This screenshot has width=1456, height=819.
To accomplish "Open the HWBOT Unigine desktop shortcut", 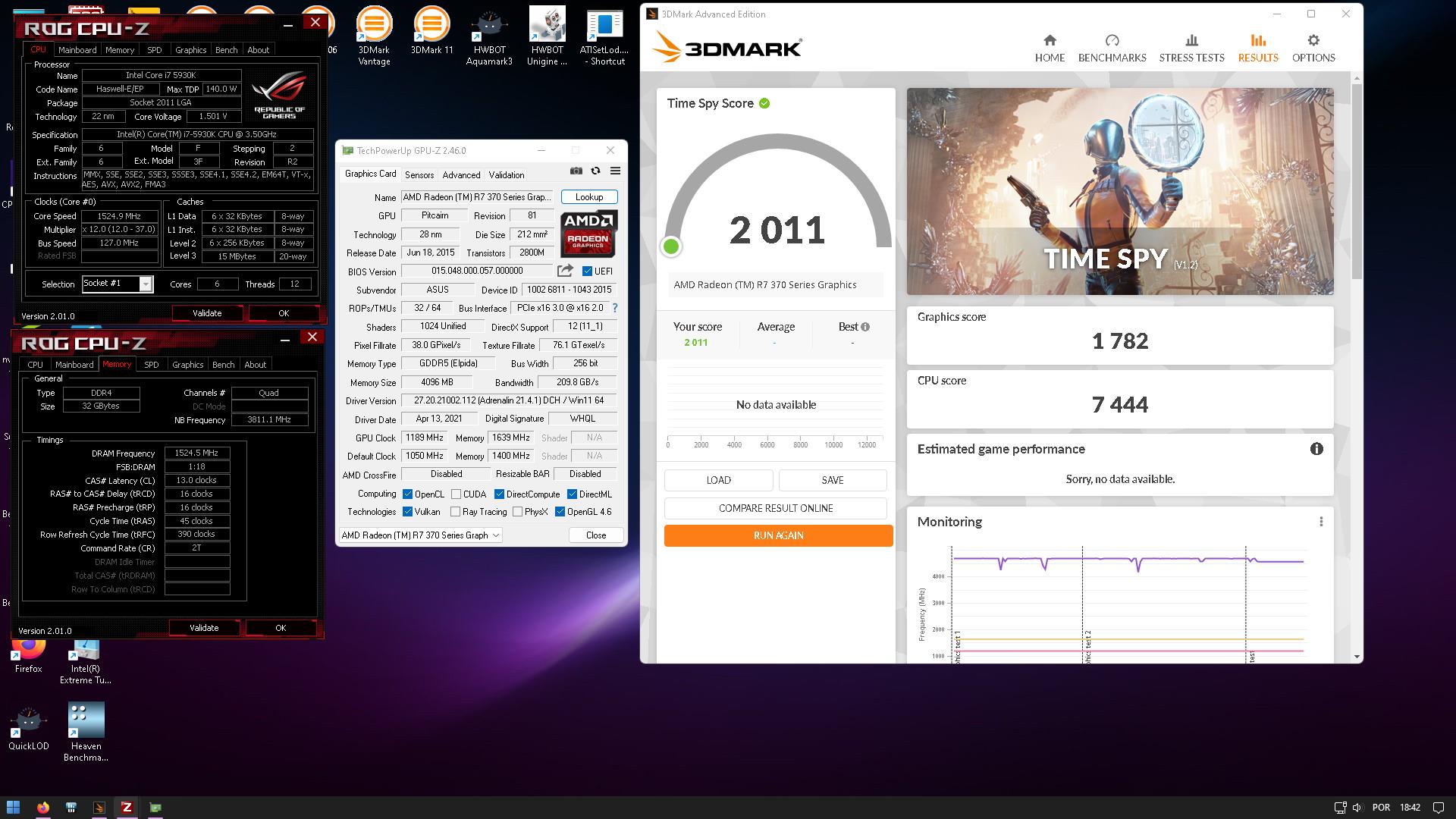I will tap(547, 36).
